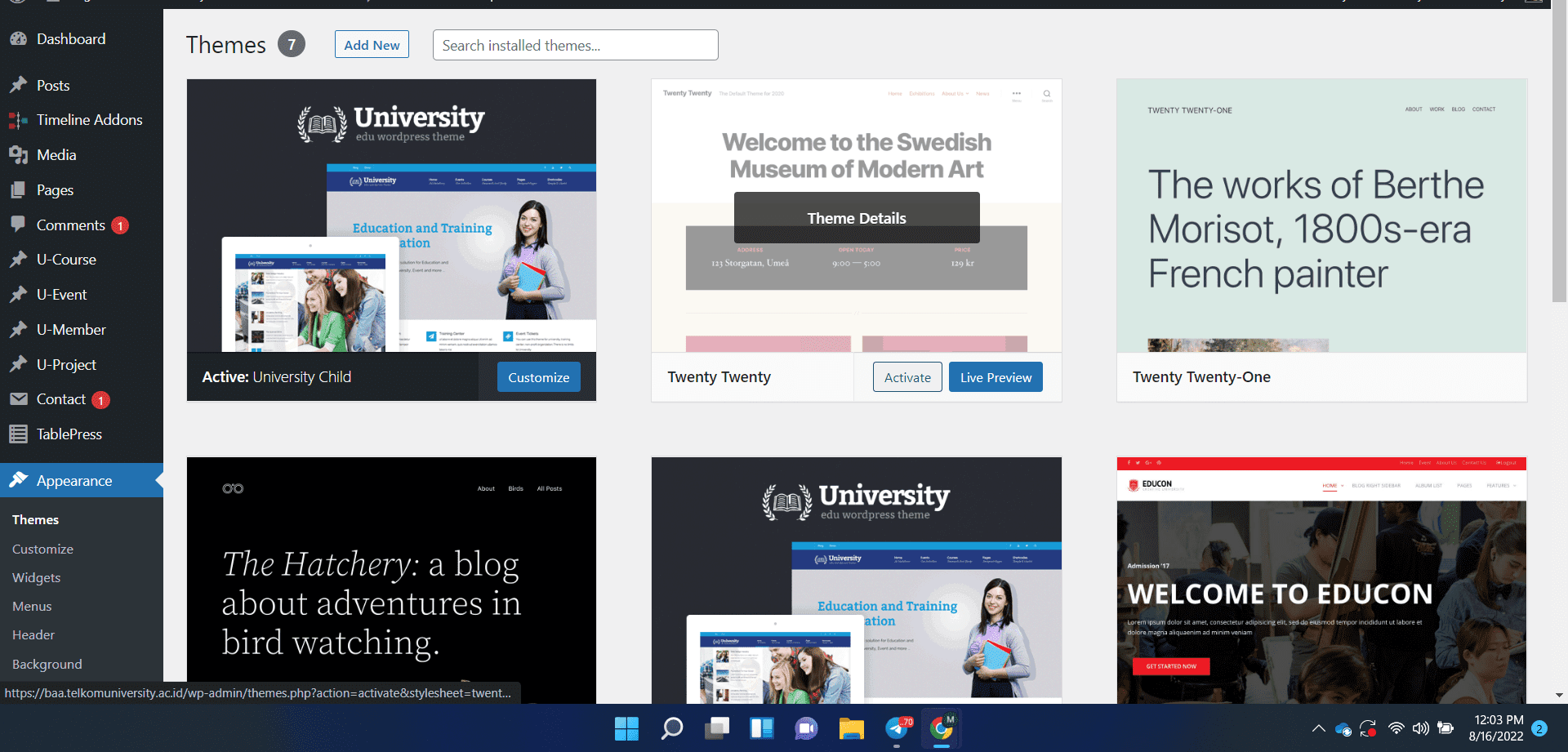Open File Explorer from taskbar
The width and height of the screenshot is (1568, 752).
[851, 728]
